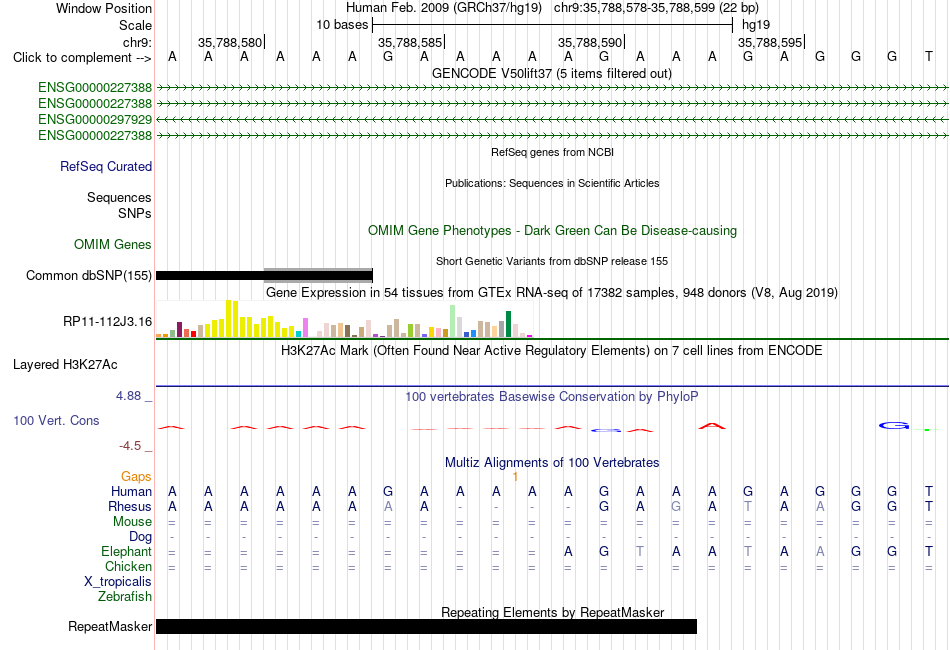Click Multiz Alignments of 100 Vertebrates title
950x650 pixels.
pos(552,463)
